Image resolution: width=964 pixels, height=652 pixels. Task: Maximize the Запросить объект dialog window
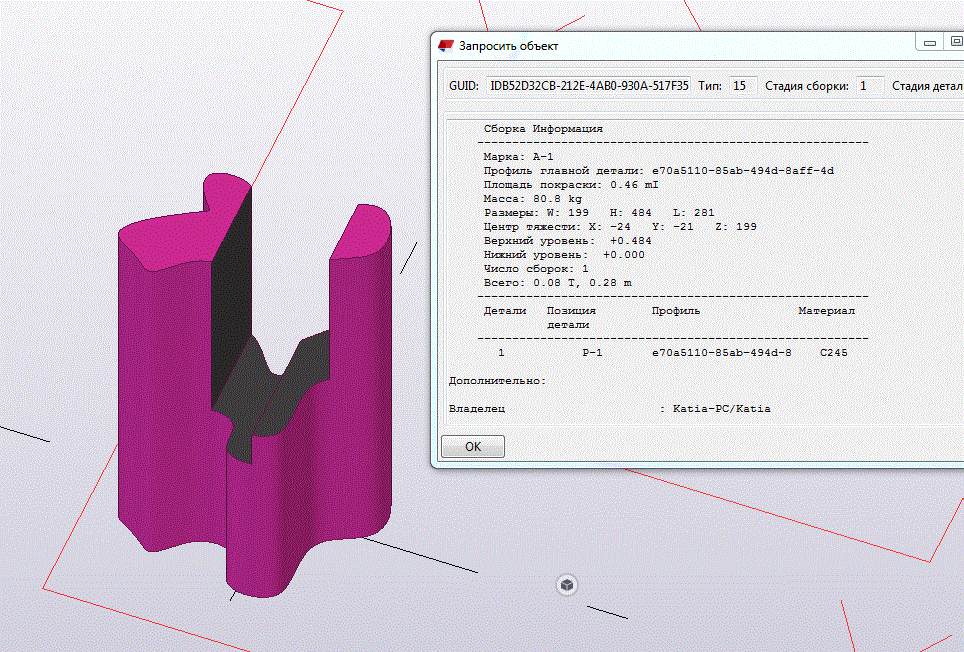click(956, 42)
